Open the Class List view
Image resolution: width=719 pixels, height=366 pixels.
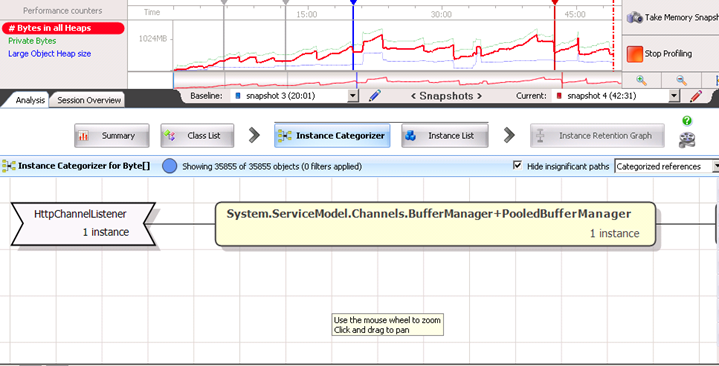click(x=197, y=136)
